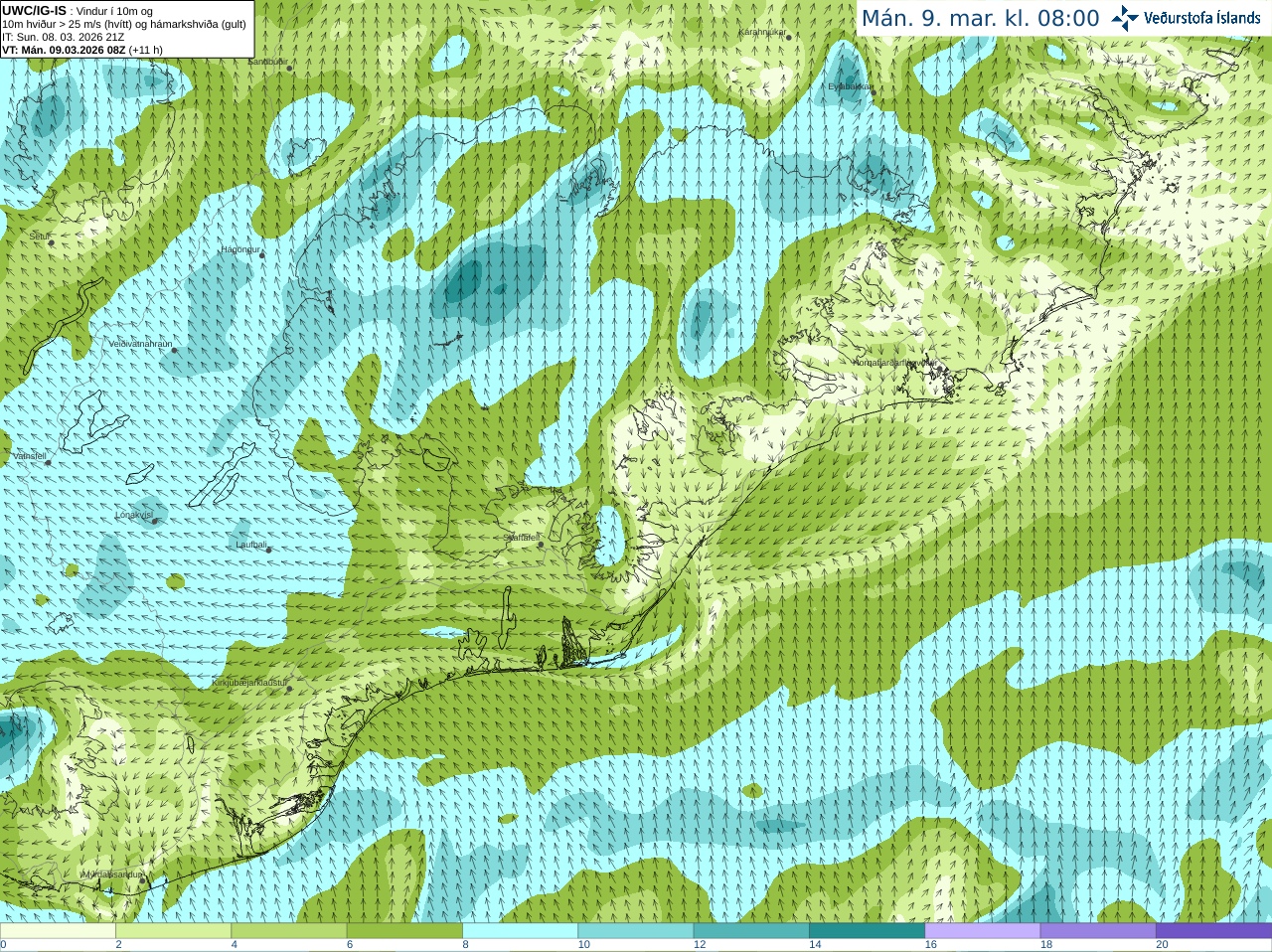Click the Skaftafell station marker dot
This screenshot has width=1272, height=952.
click(540, 544)
